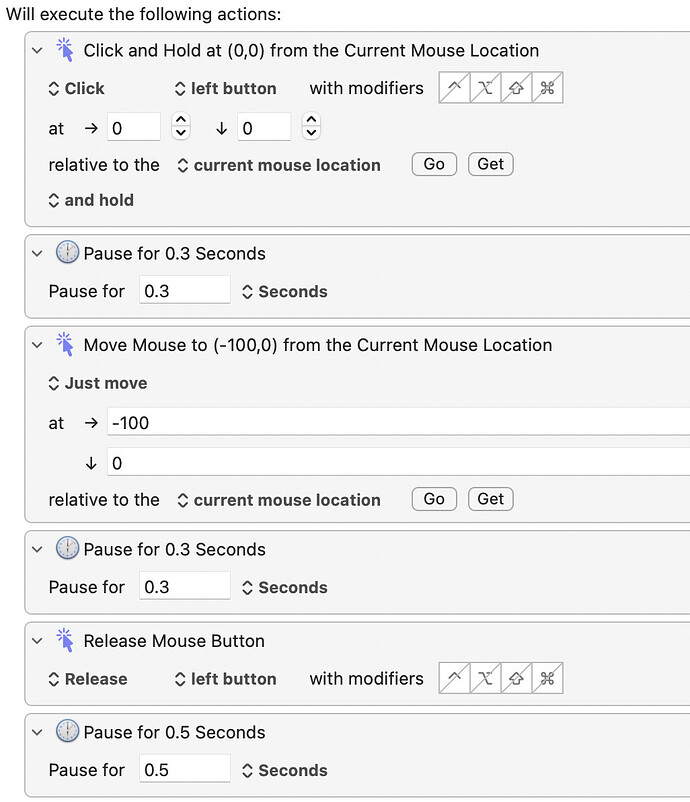Viewport: 690px width, 802px height.
Task: Click the horizontal stepper in Click and Hold action
Action: [x=180, y=127]
